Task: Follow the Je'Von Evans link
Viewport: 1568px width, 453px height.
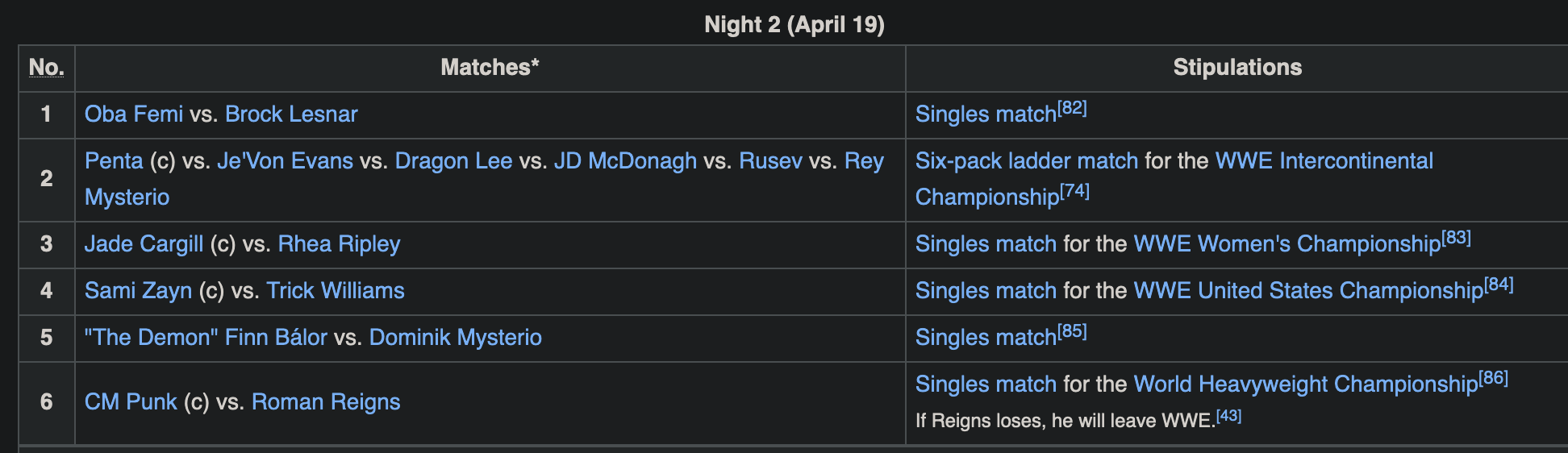Action: click(x=285, y=161)
